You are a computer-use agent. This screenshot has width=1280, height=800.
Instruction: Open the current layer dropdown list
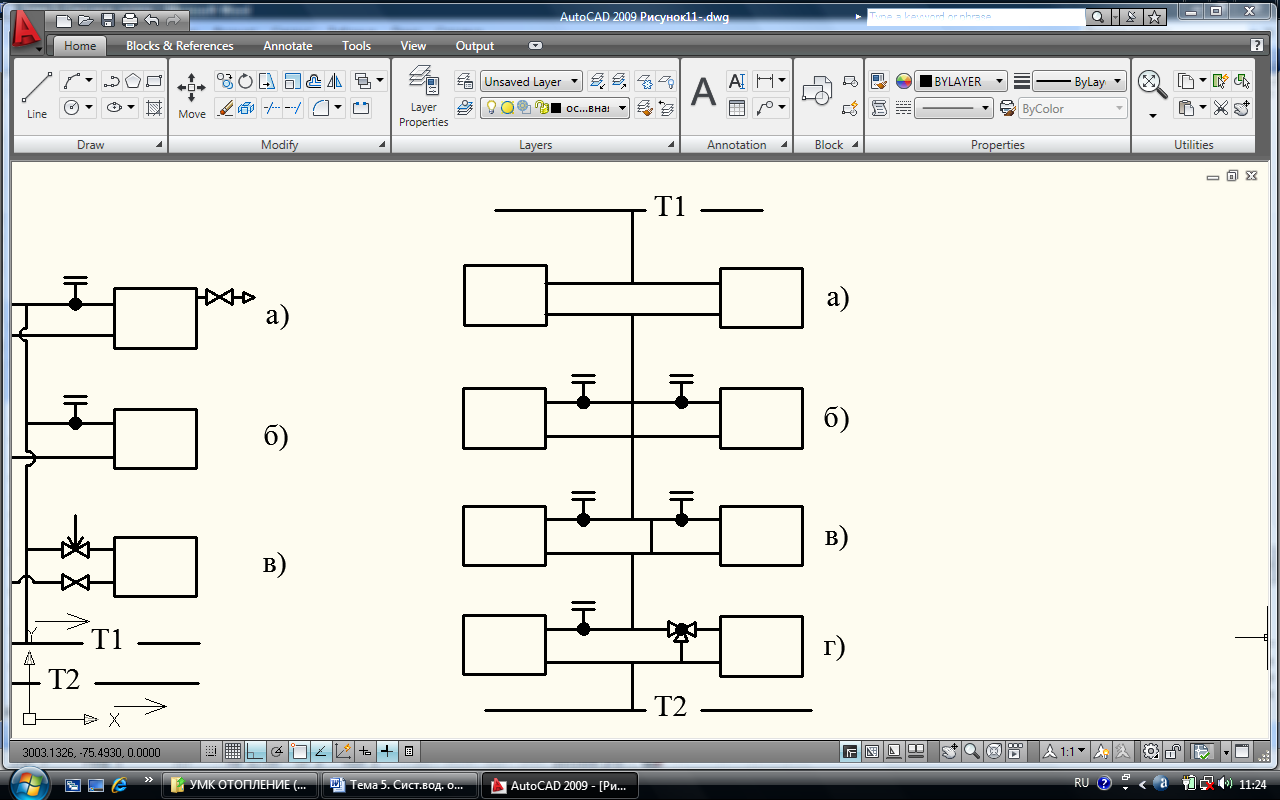(555, 108)
